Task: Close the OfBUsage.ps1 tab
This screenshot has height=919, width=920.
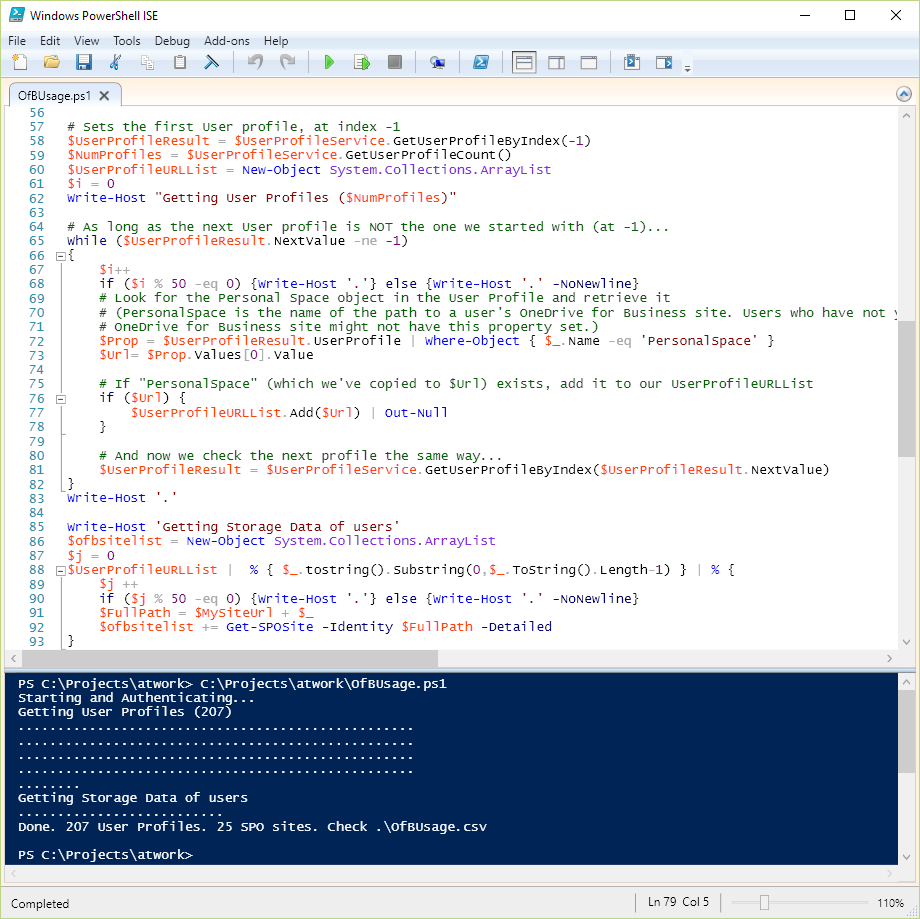Action: click(105, 96)
